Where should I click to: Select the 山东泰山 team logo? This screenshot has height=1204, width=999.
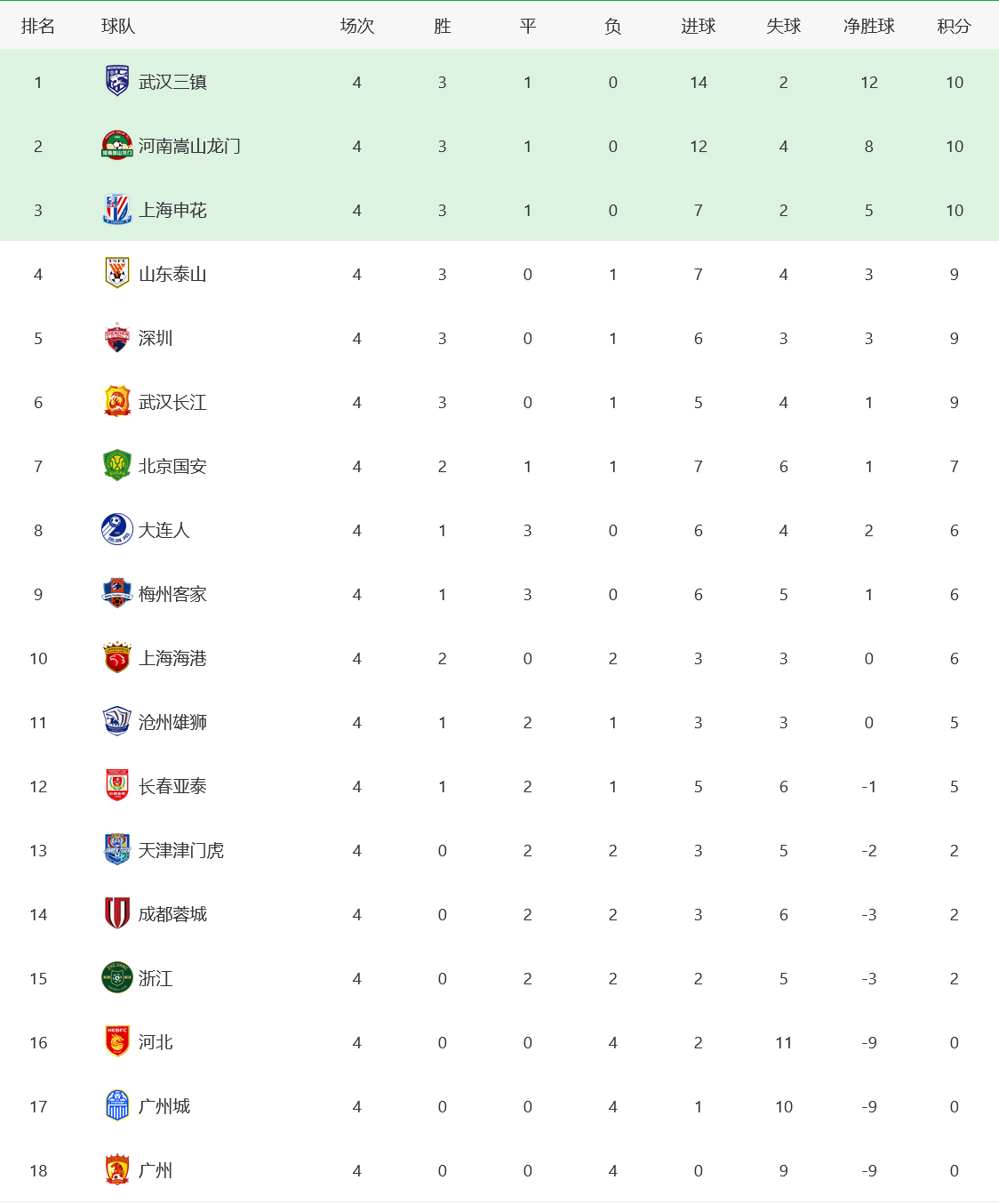coord(117,274)
